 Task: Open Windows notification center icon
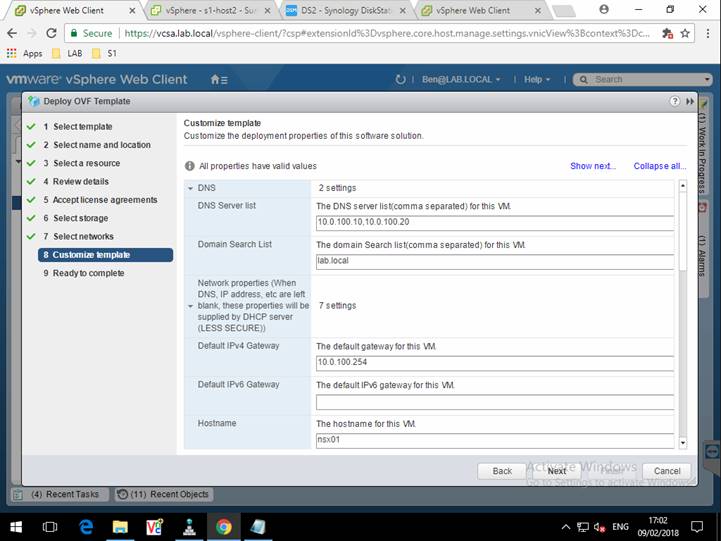697,527
